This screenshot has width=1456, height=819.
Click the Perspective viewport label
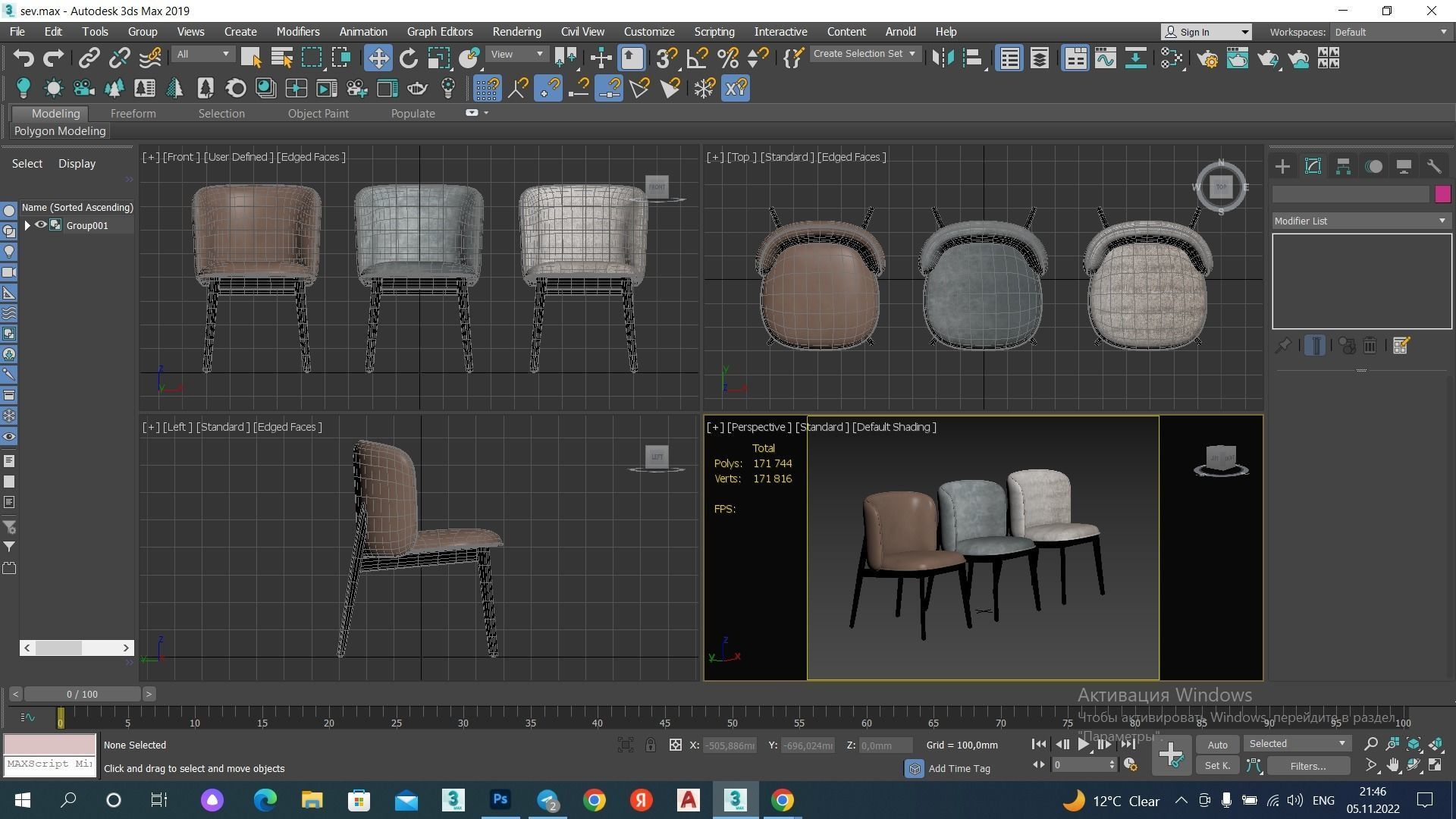click(759, 427)
